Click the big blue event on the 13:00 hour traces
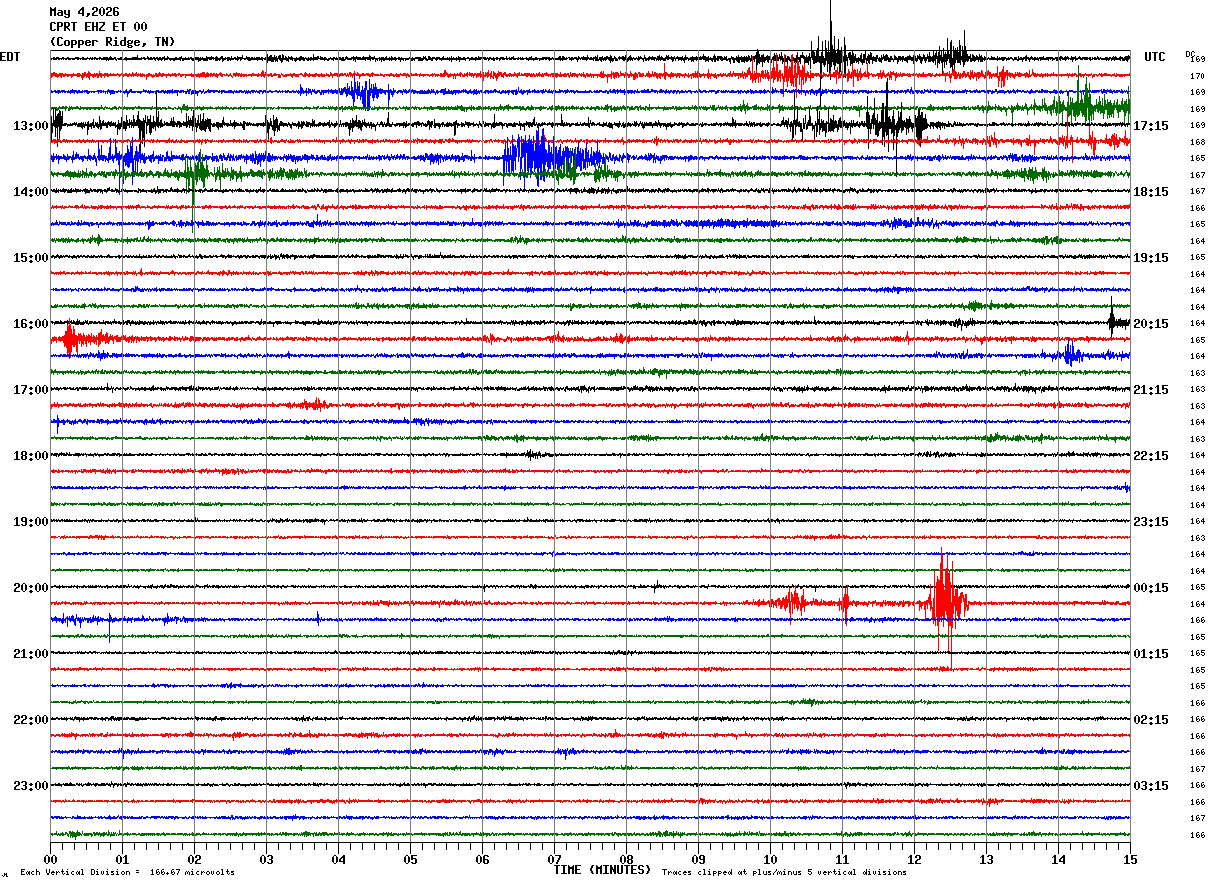Screen dimensions: 1210x886 553,157
